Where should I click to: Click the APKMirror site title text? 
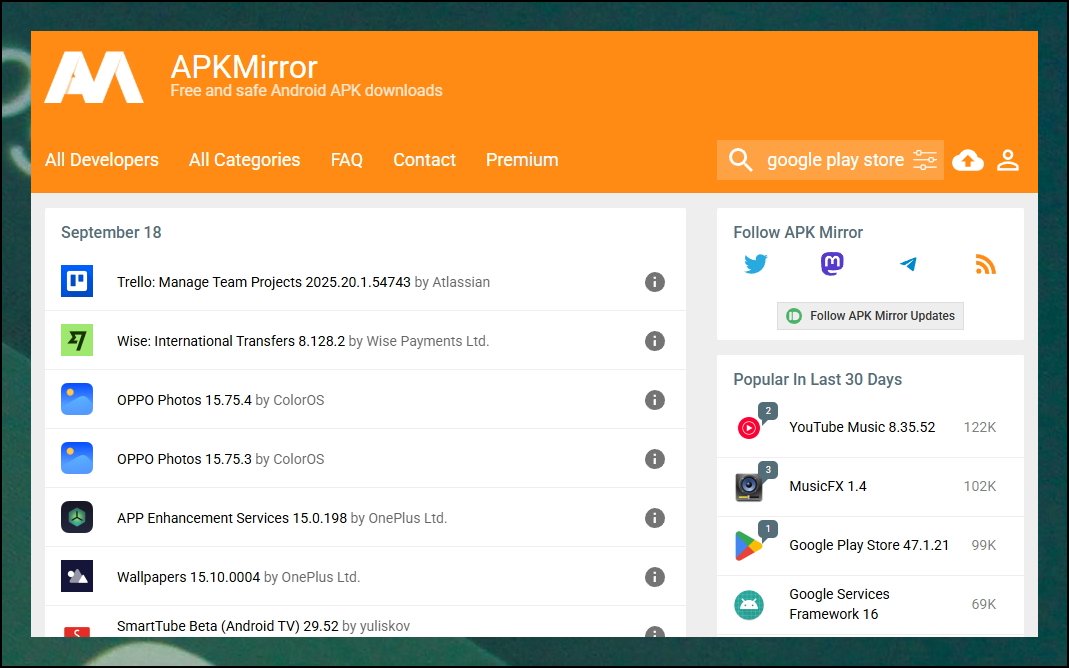point(243,67)
